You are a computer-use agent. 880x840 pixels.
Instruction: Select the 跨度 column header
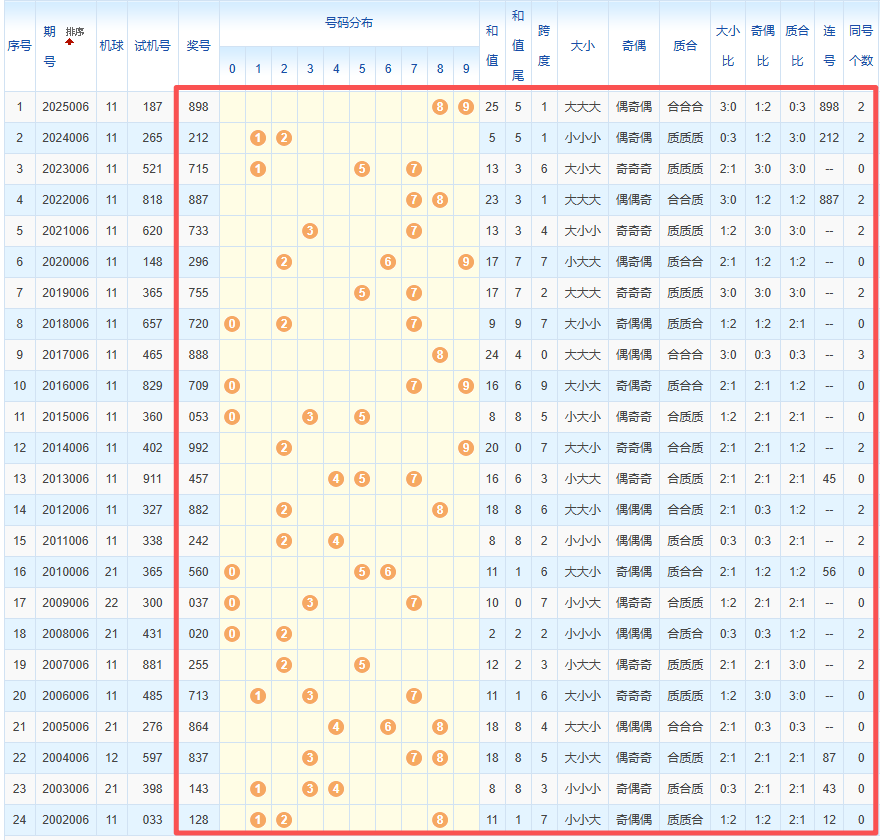[544, 46]
